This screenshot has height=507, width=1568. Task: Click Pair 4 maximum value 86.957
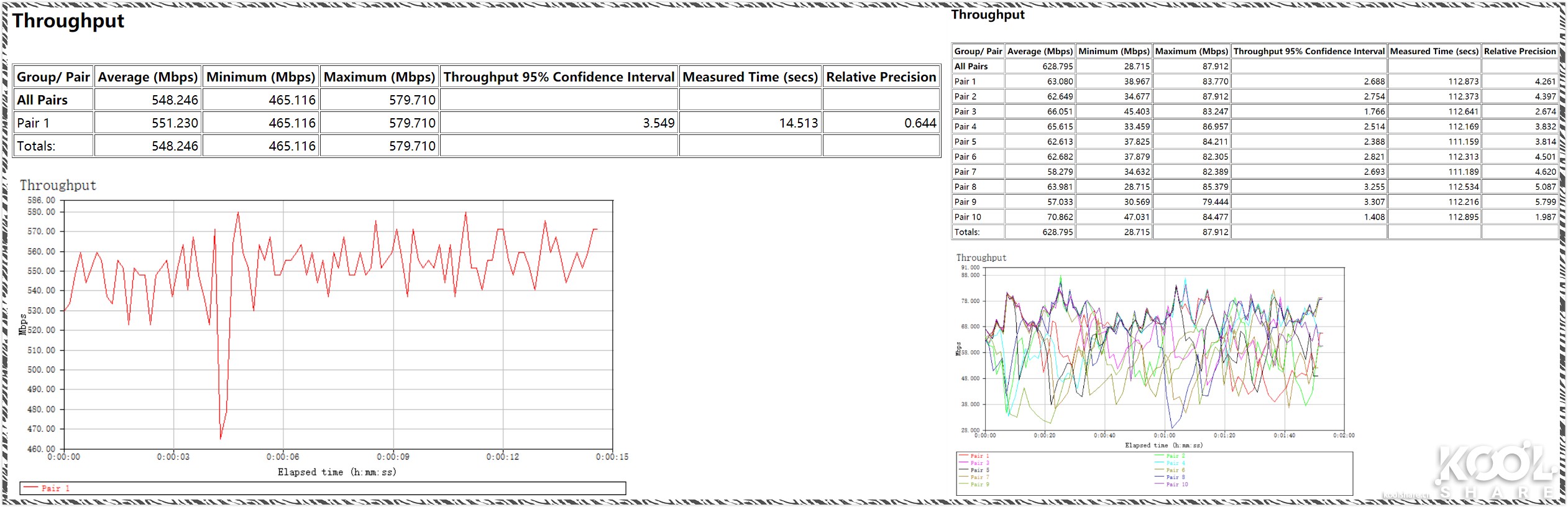pos(1216,127)
